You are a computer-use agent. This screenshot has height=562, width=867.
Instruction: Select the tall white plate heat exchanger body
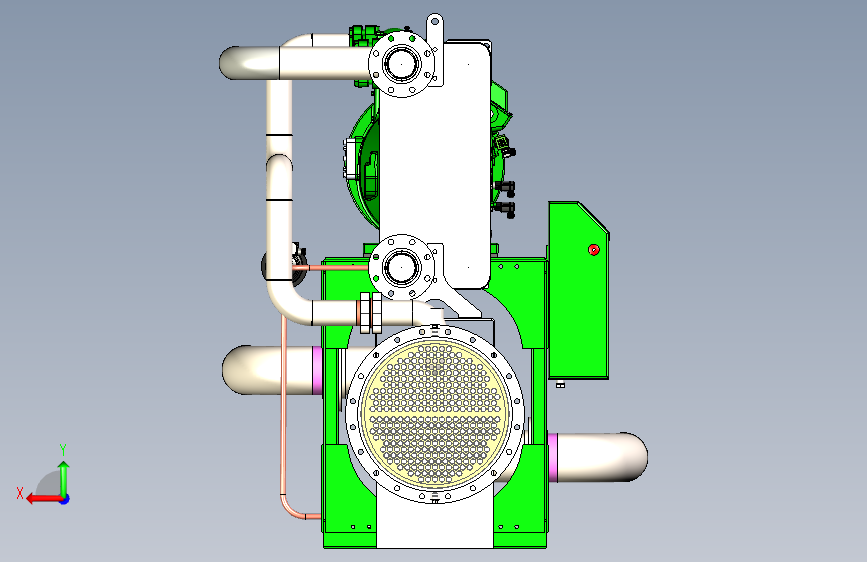435,164
